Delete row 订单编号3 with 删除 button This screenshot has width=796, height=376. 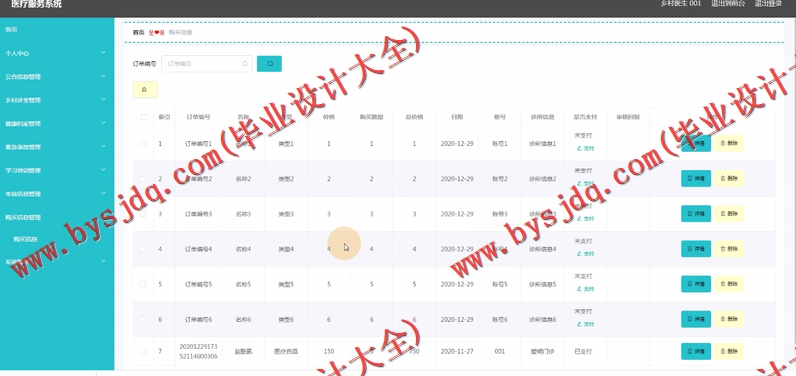tap(729, 214)
